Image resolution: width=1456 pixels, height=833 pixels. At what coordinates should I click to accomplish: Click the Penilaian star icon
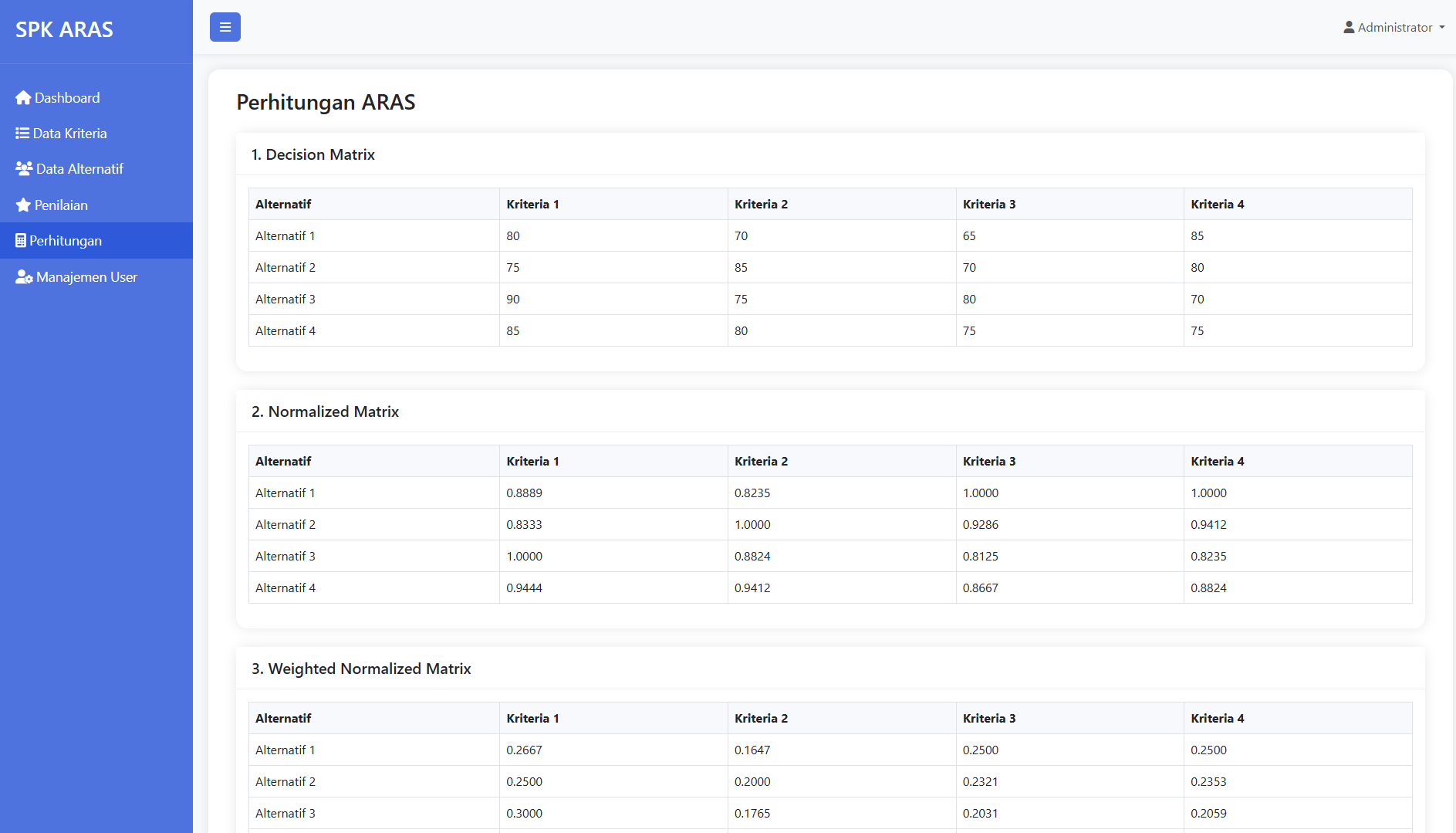pos(23,205)
